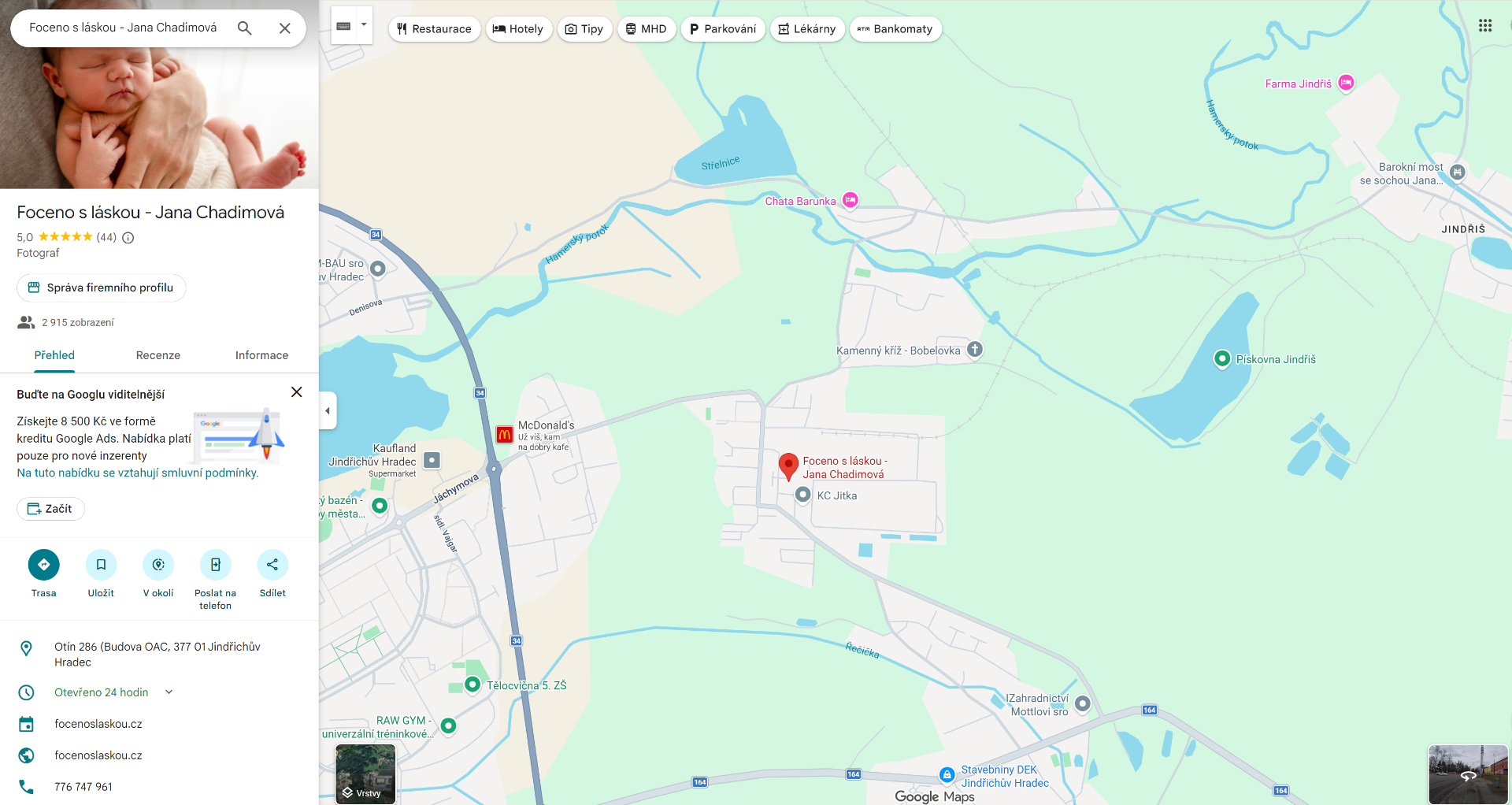The image size is (1512, 805).
Task: Switch to the Recenze tab
Action: coord(158,355)
